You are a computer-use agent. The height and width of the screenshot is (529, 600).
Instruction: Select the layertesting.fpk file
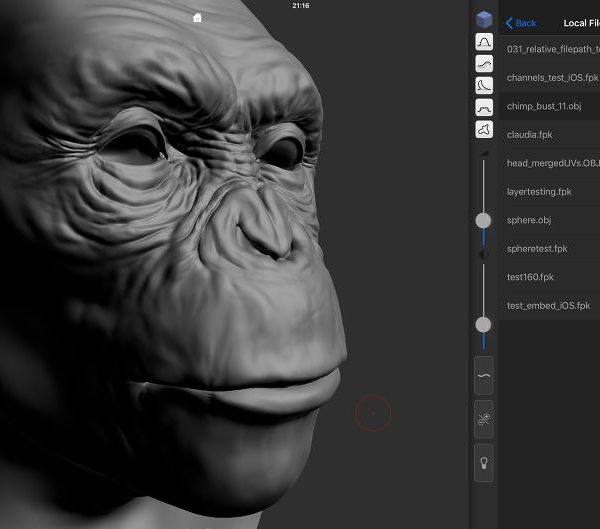(x=539, y=191)
